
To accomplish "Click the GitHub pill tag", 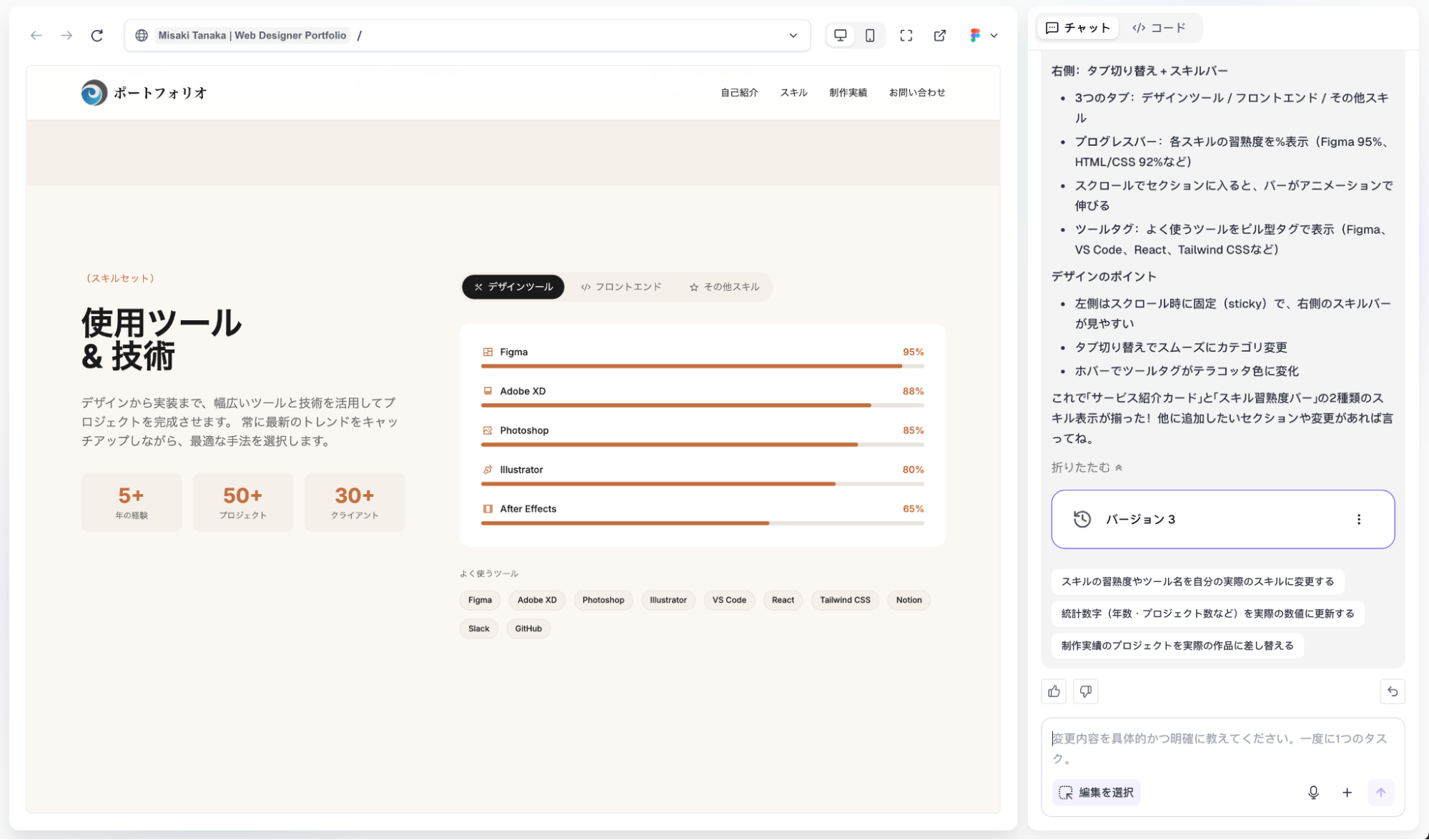I will tap(528, 628).
